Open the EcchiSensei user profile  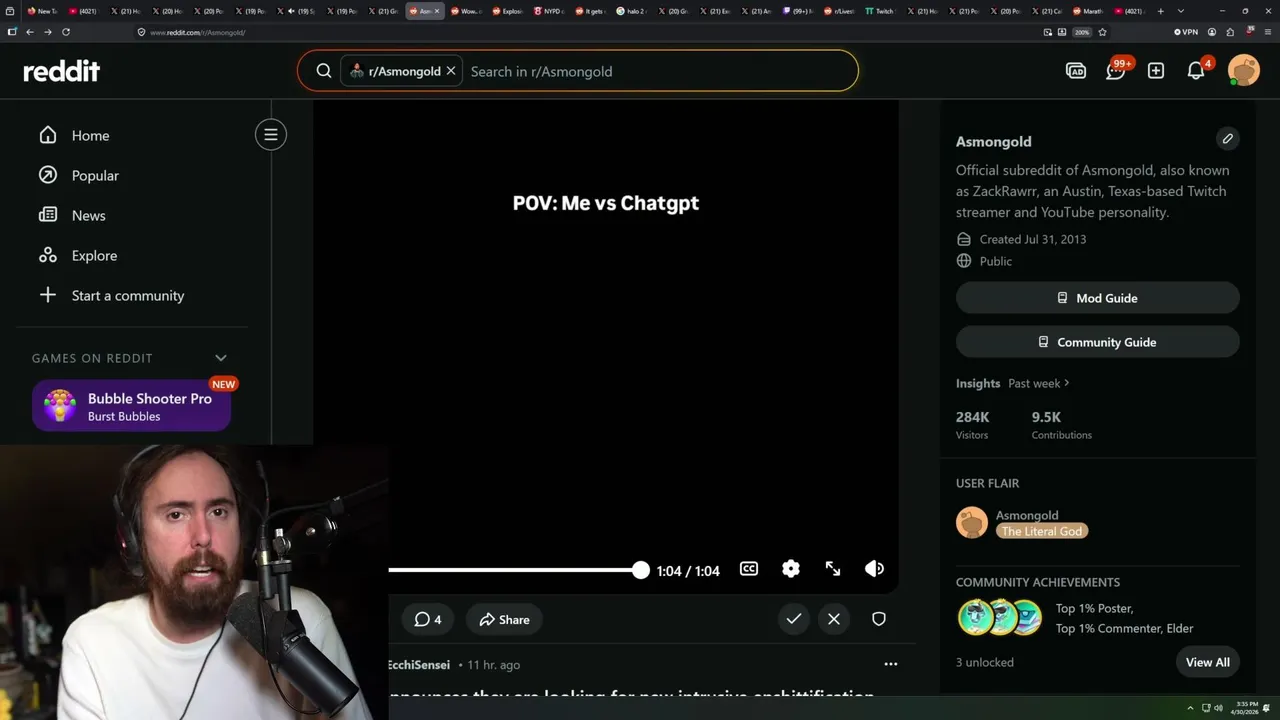(419, 665)
